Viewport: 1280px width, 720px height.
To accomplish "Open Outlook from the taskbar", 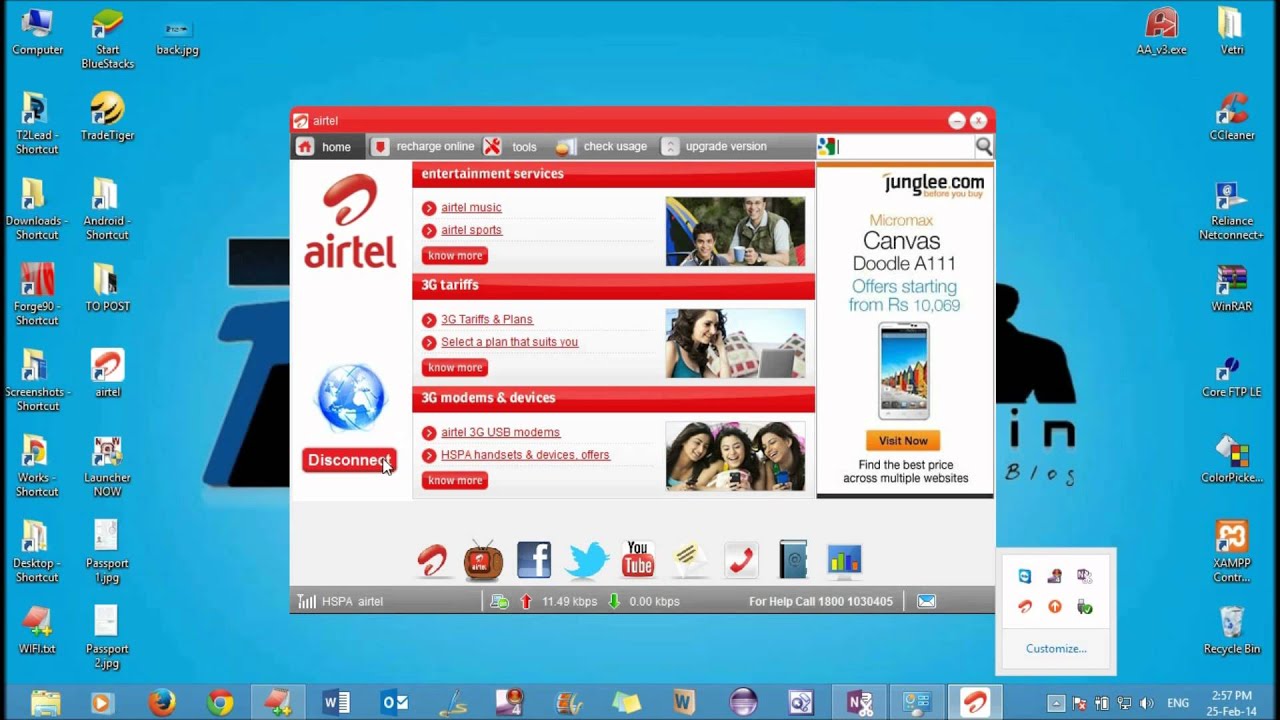I will point(394,702).
